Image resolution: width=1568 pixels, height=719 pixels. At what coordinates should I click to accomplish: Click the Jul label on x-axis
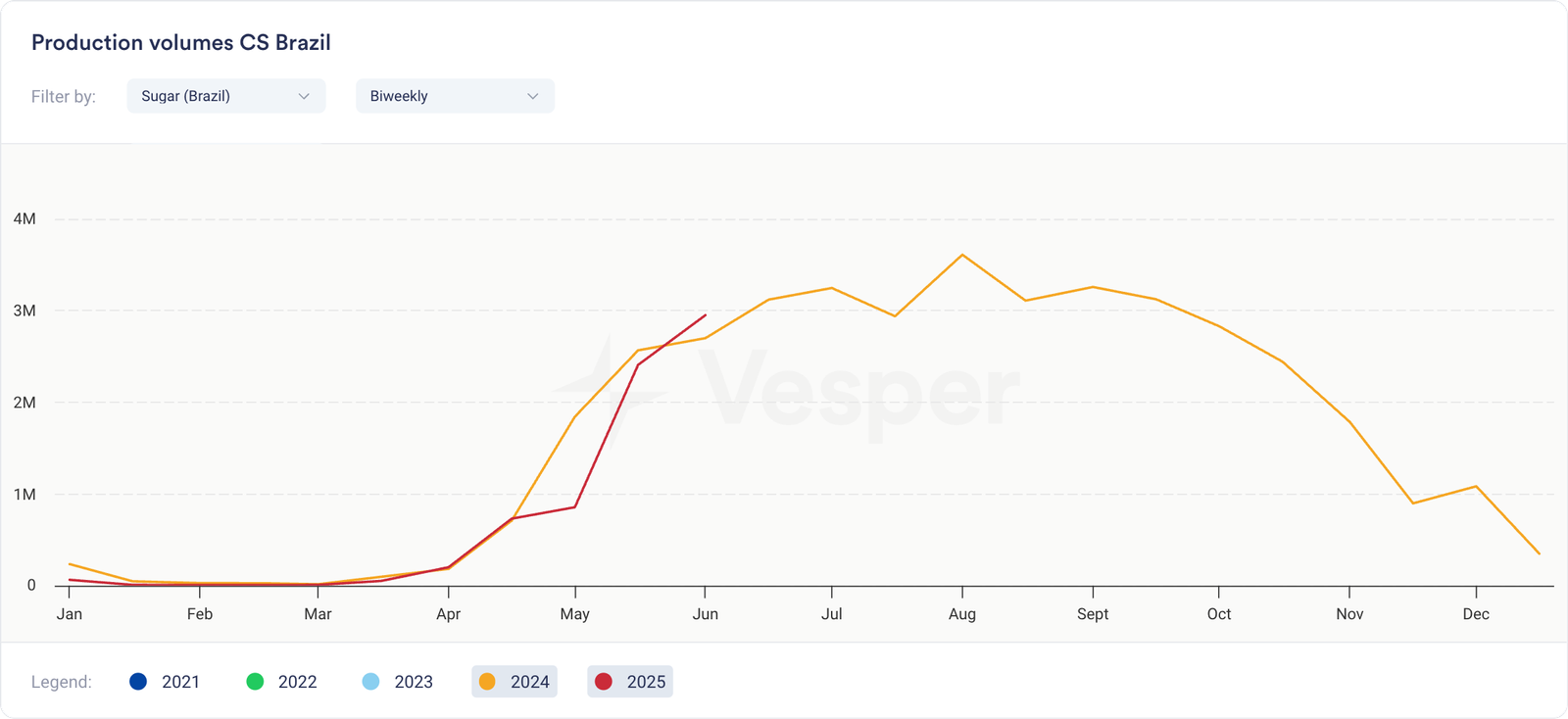tap(832, 614)
